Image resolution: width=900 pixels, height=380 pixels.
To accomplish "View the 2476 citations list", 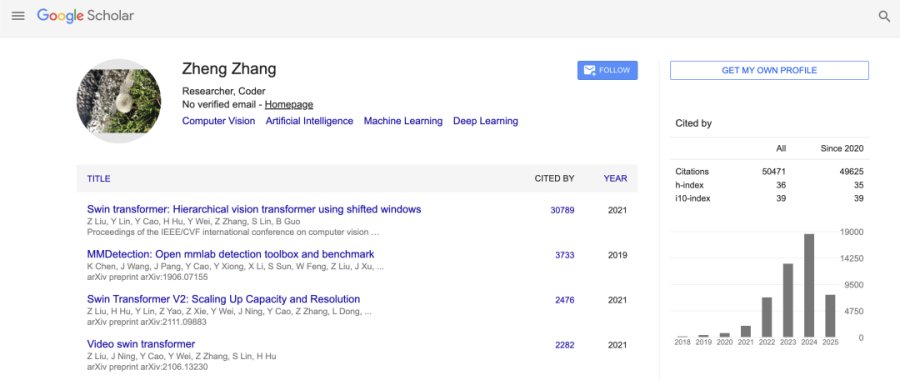I will point(565,300).
